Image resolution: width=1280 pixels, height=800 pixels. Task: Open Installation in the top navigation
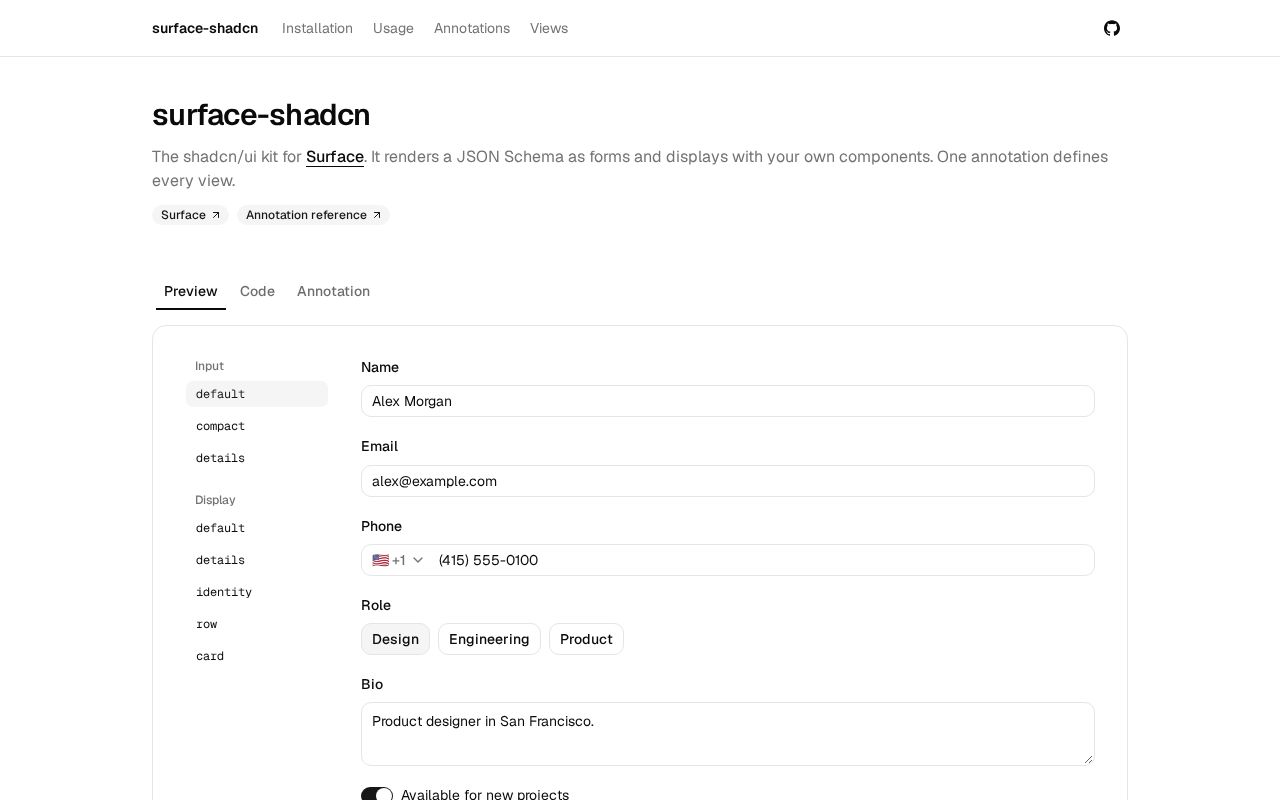[x=317, y=28]
